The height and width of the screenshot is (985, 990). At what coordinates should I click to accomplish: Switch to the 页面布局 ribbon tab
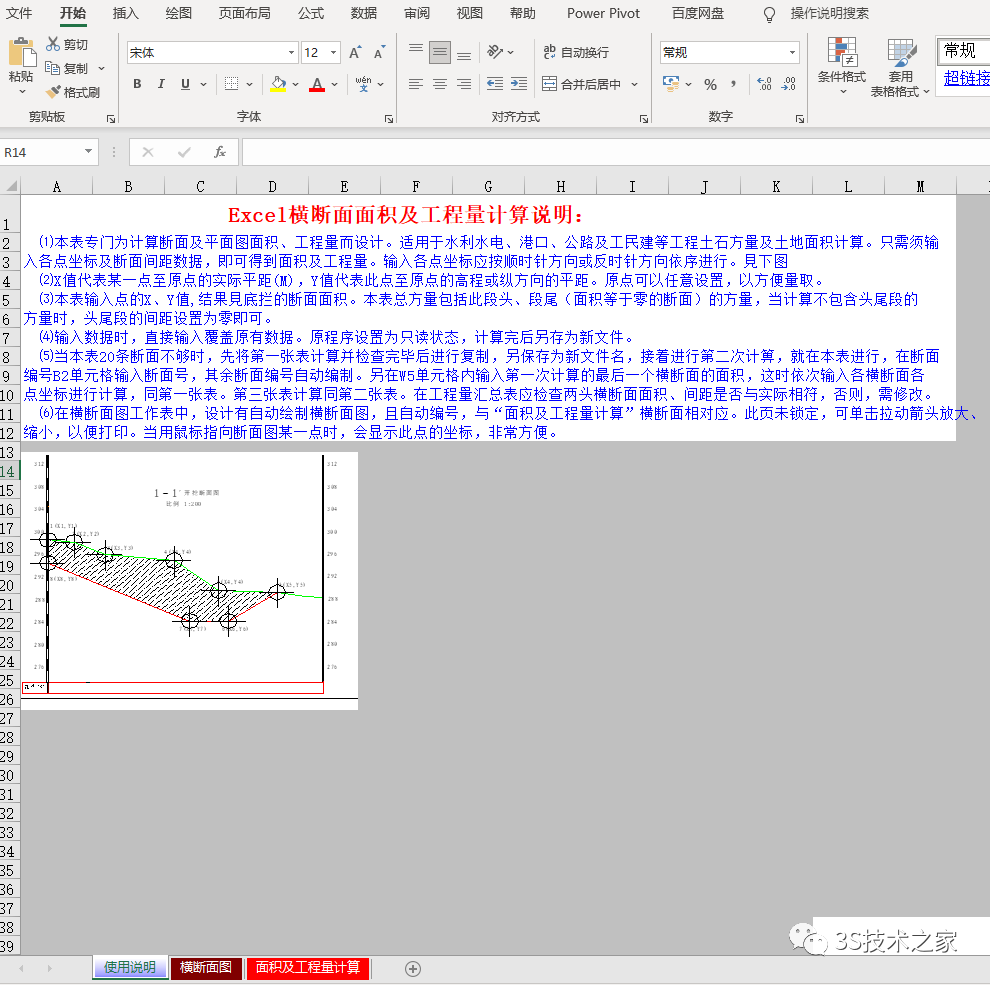point(244,13)
